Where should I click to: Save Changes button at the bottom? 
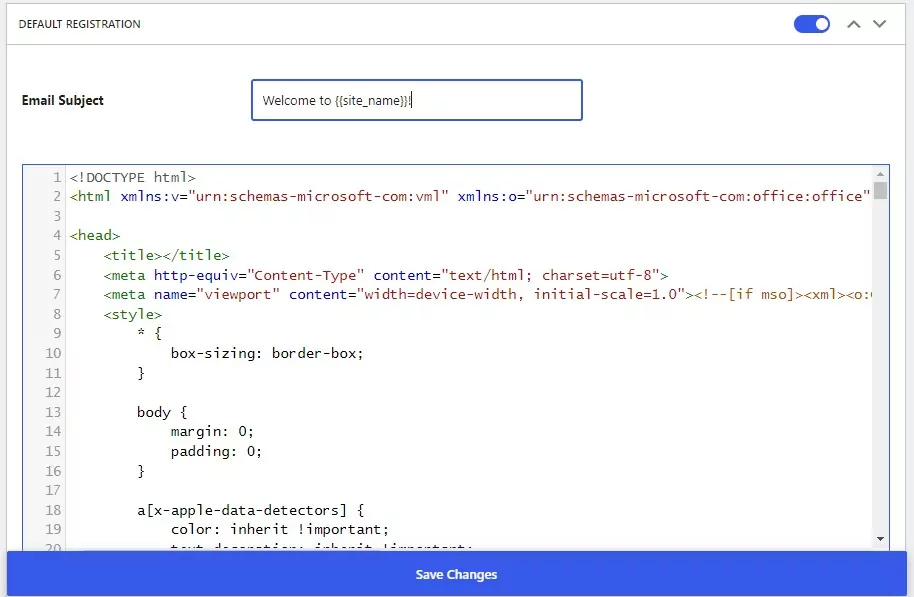pos(457,574)
